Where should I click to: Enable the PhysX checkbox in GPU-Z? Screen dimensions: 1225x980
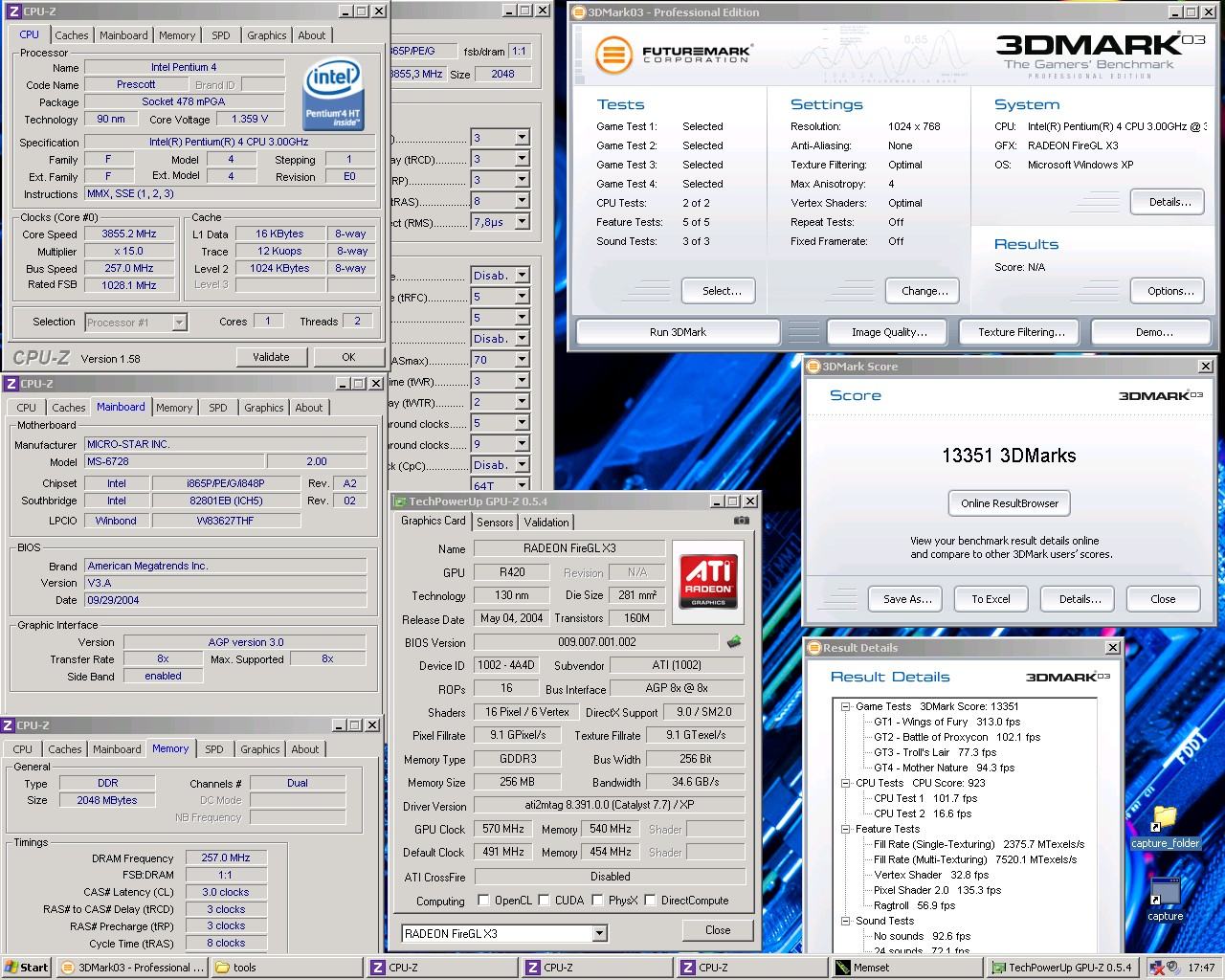tap(597, 900)
